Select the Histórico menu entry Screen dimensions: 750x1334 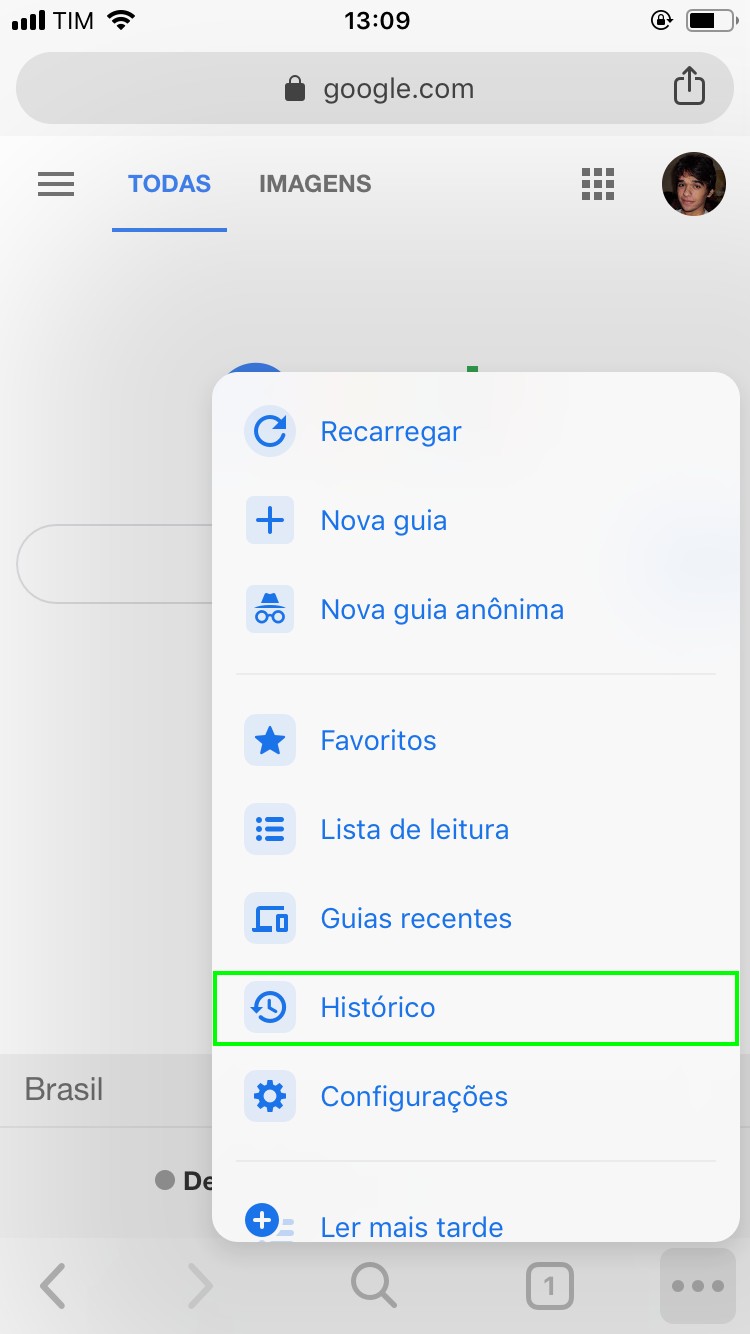378,1008
